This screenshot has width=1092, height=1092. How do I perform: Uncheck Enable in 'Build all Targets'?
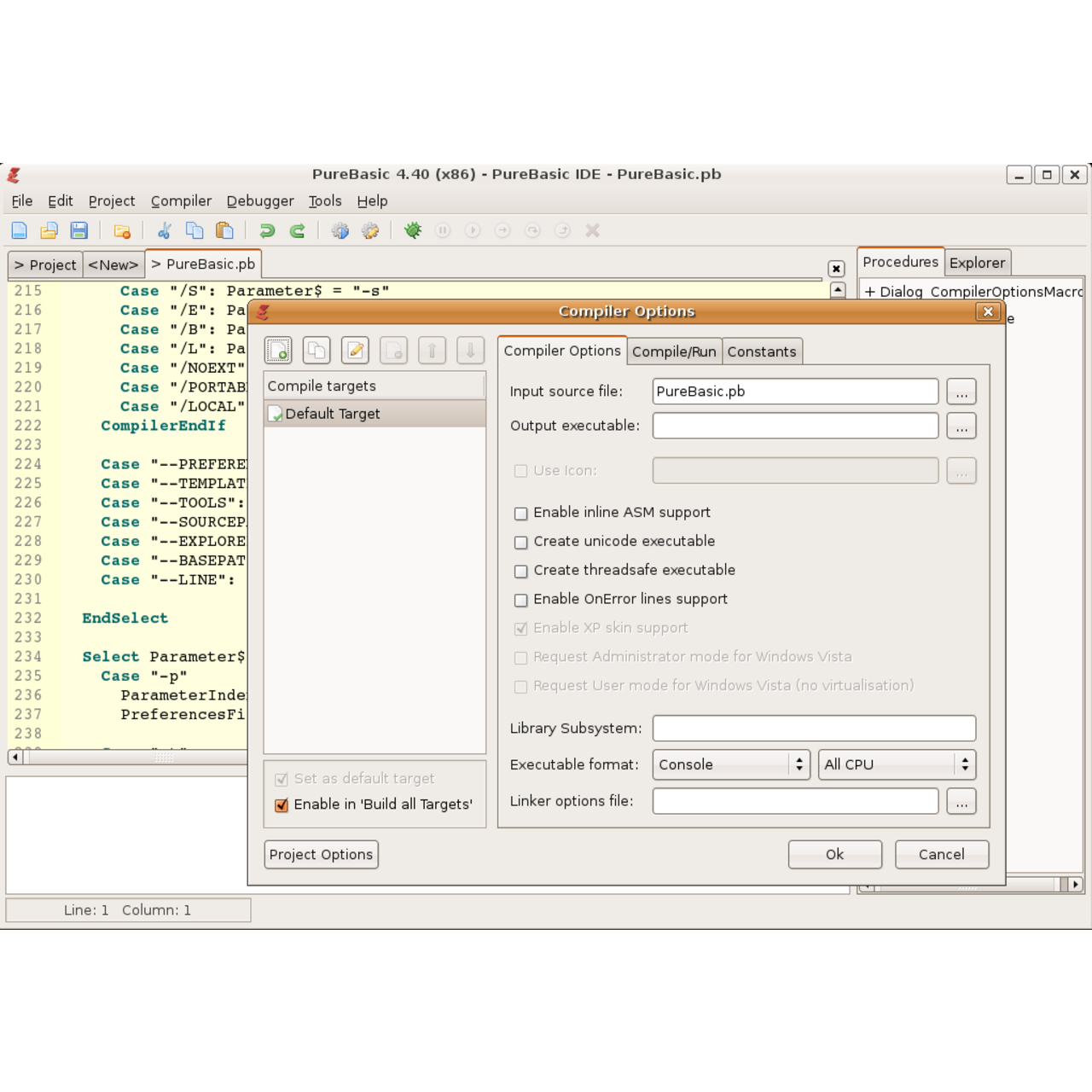[281, 804]
